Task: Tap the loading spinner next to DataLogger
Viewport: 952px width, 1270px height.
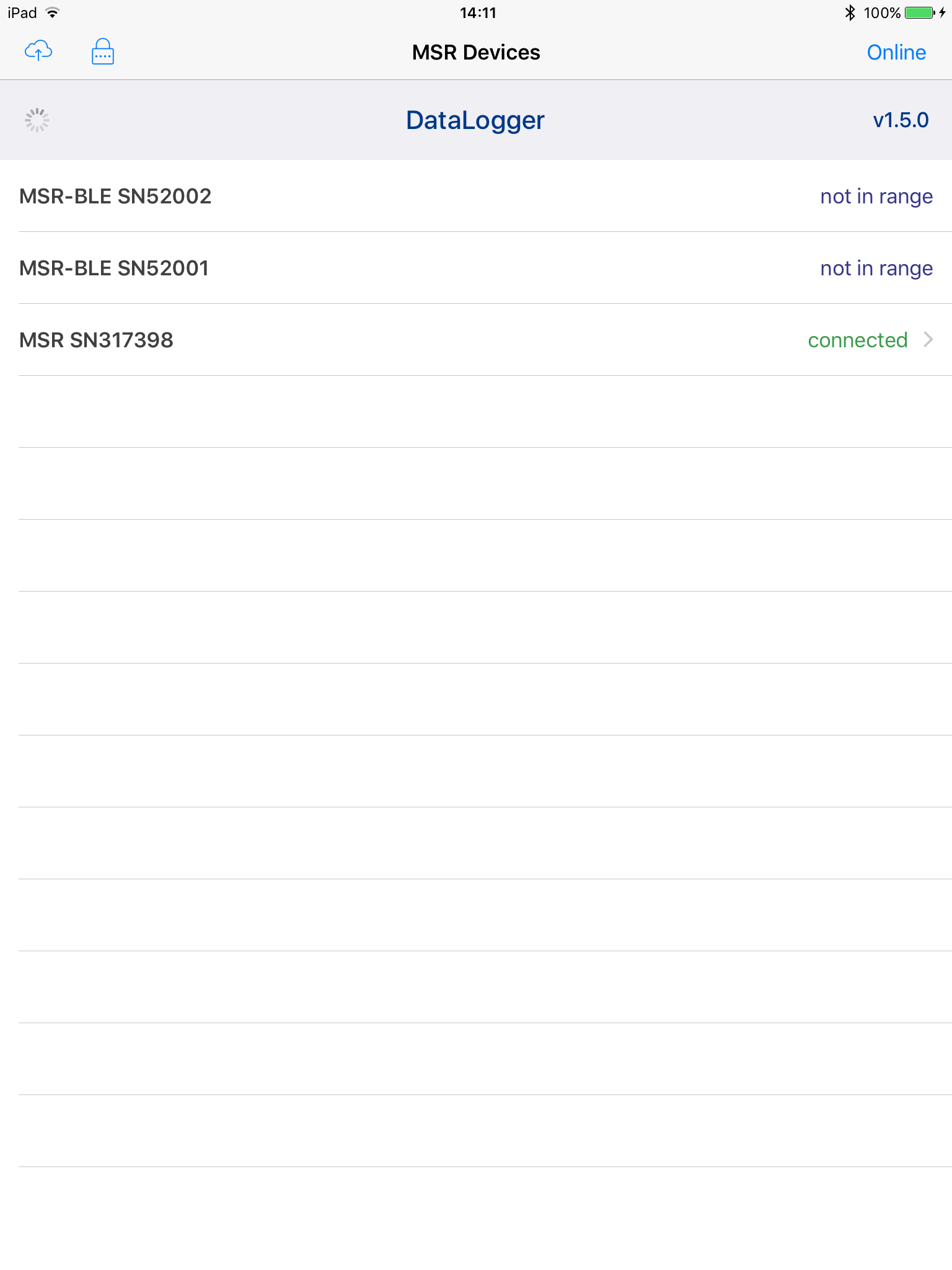Action: click(x=37, y=120)
